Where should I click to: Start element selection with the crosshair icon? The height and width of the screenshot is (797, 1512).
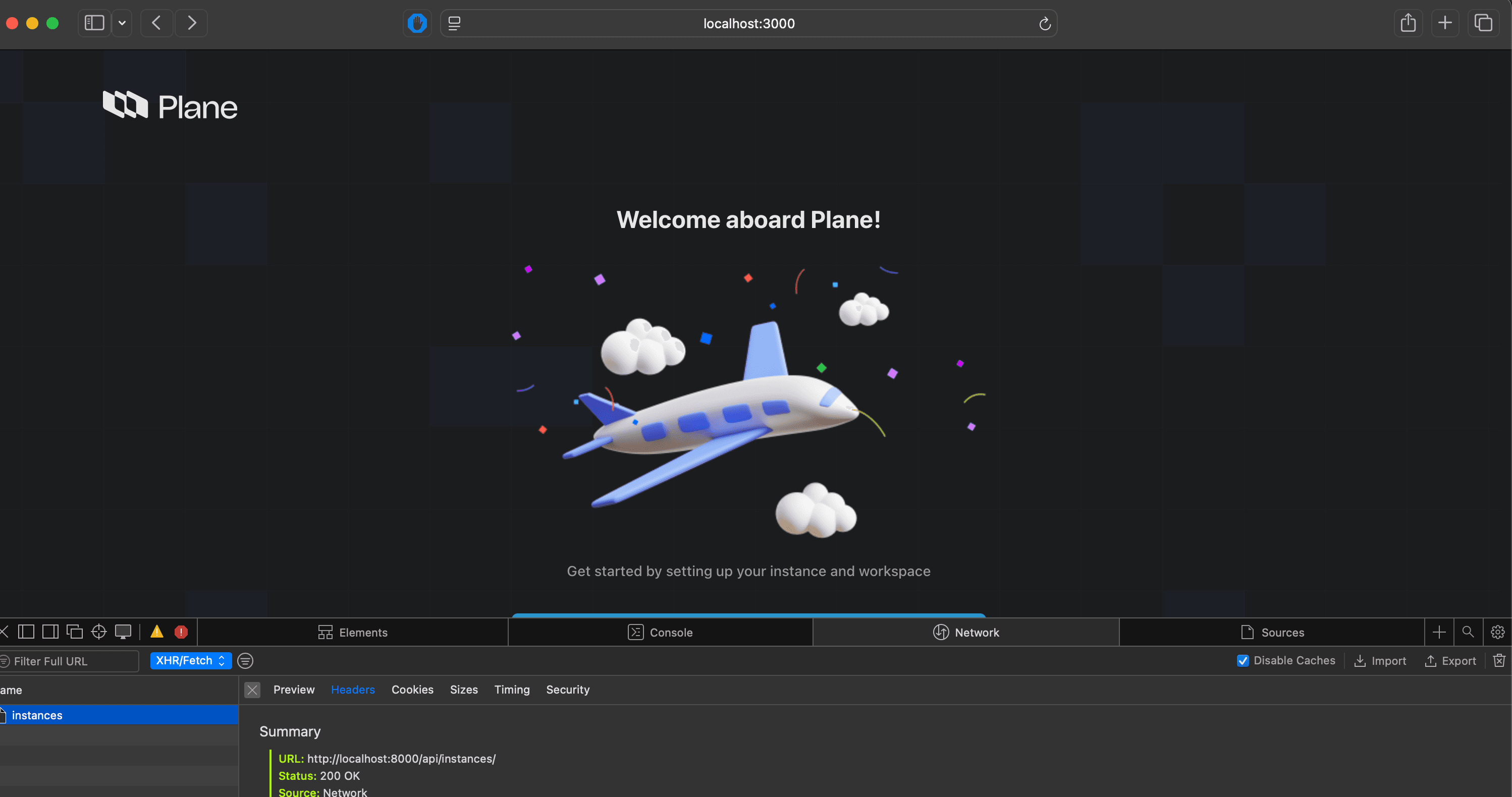pyautogui.click(x=98, y=632)
